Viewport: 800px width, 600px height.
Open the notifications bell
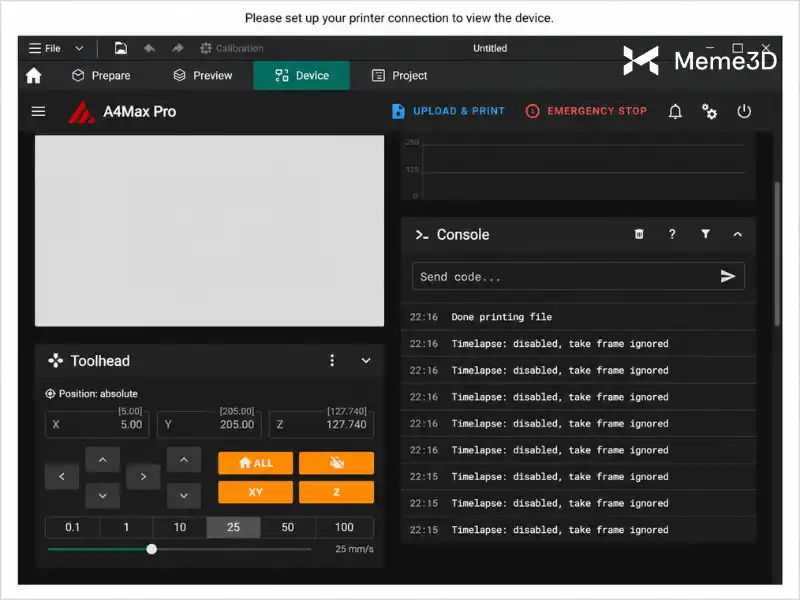[x=675, y=111]
